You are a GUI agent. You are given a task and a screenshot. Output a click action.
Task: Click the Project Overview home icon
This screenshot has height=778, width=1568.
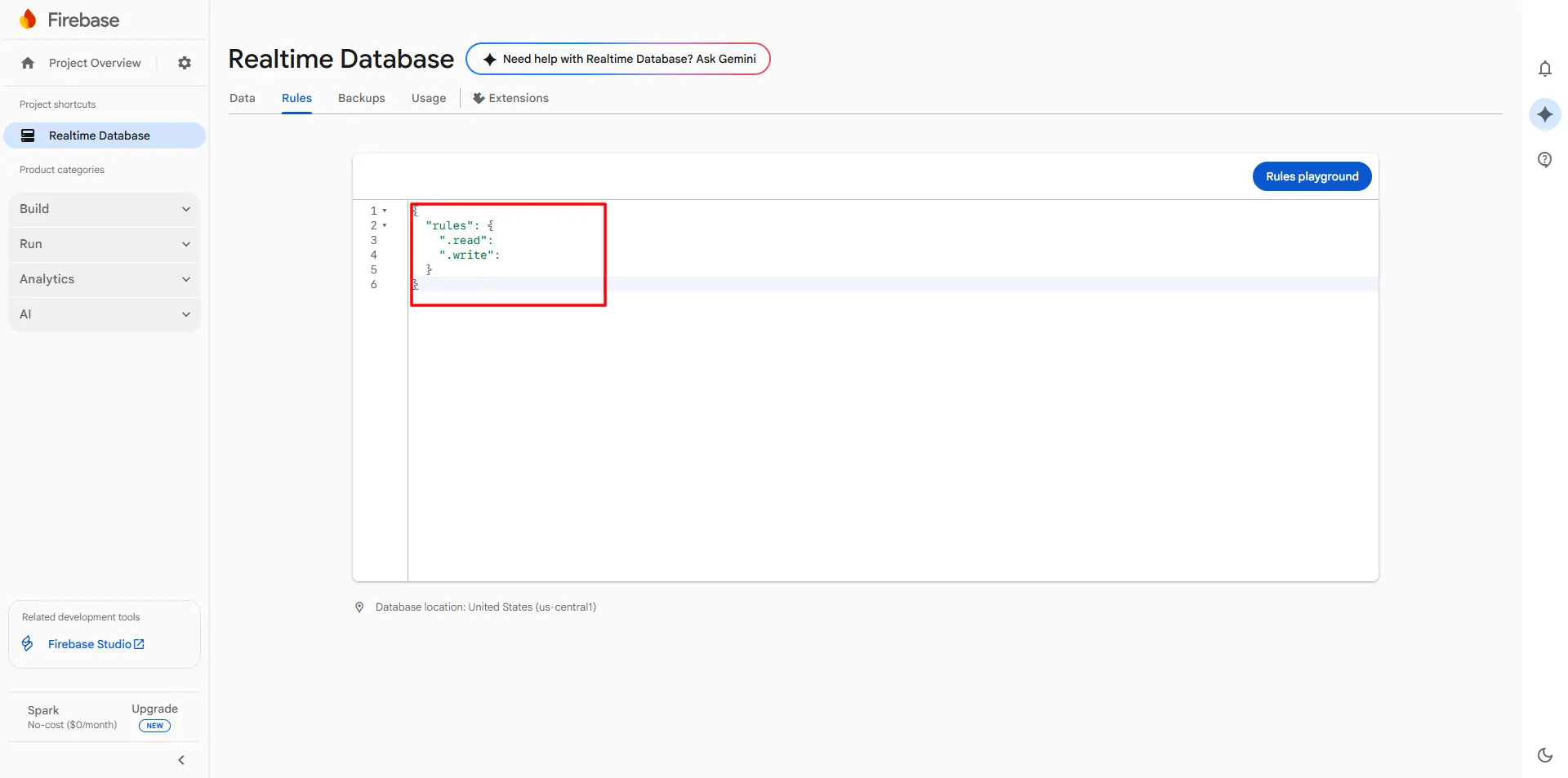pos(28,63)
